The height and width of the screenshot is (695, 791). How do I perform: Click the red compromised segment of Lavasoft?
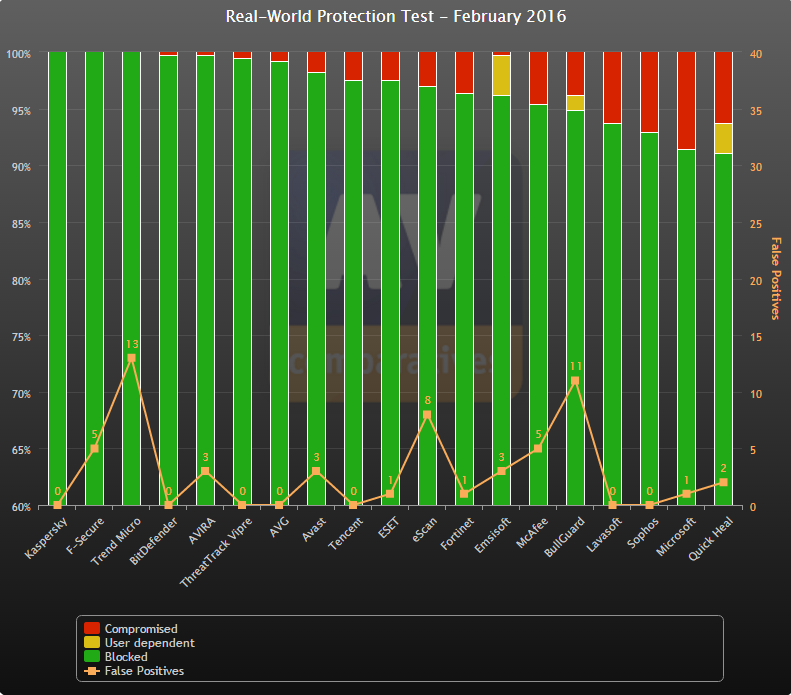pos(612,87)
